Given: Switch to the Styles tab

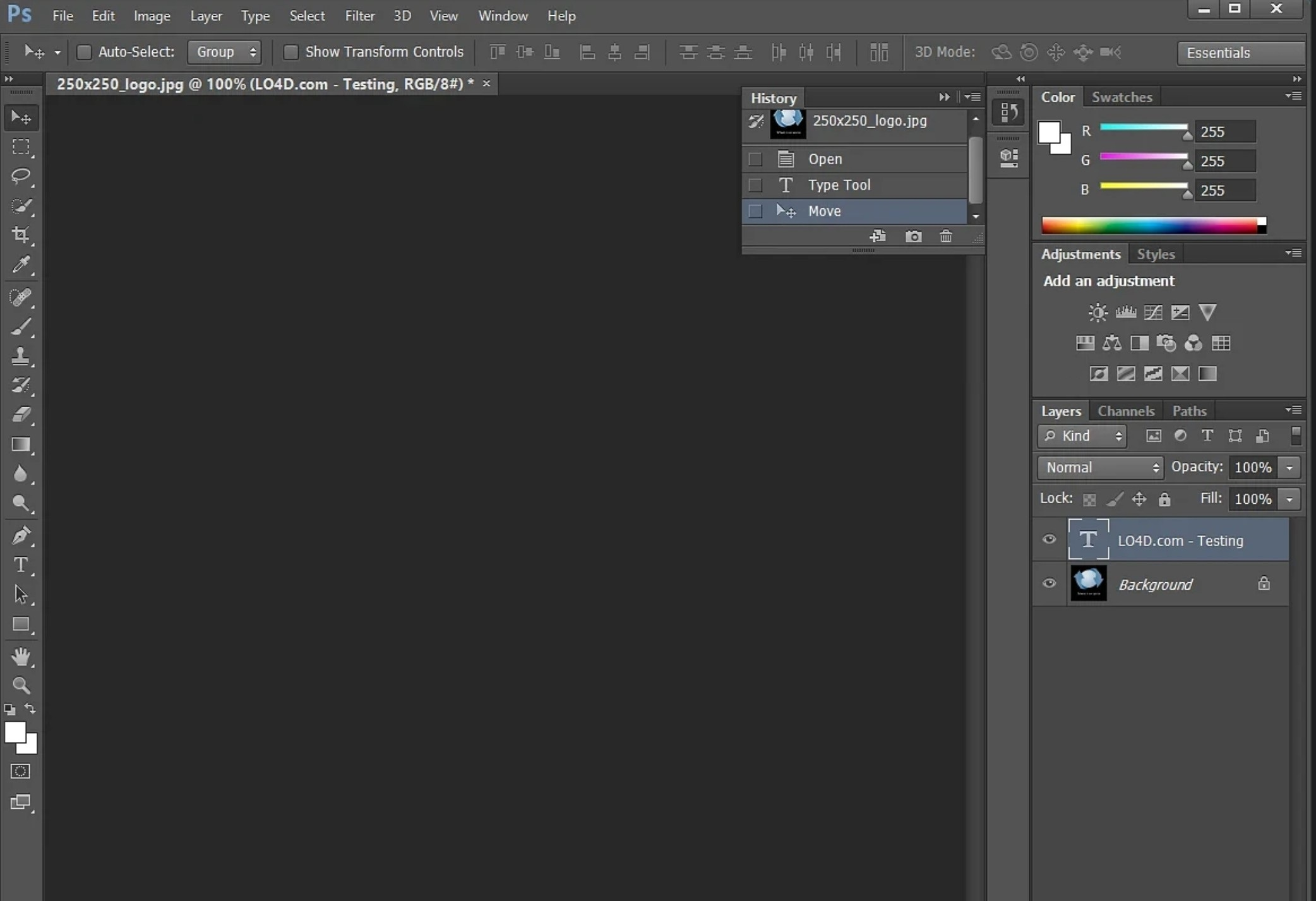Looking at the screenshot, I should point(1156,254).
